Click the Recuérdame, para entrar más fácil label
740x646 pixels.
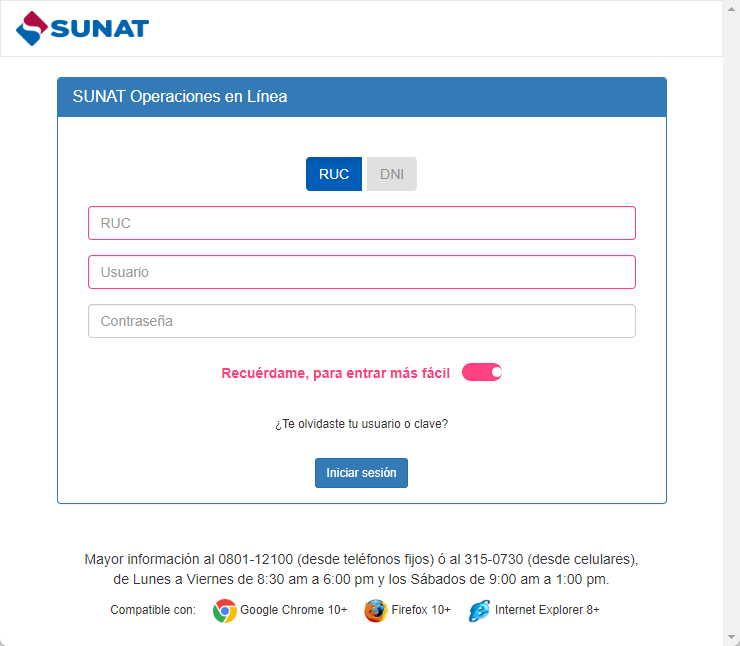point(336,373)
